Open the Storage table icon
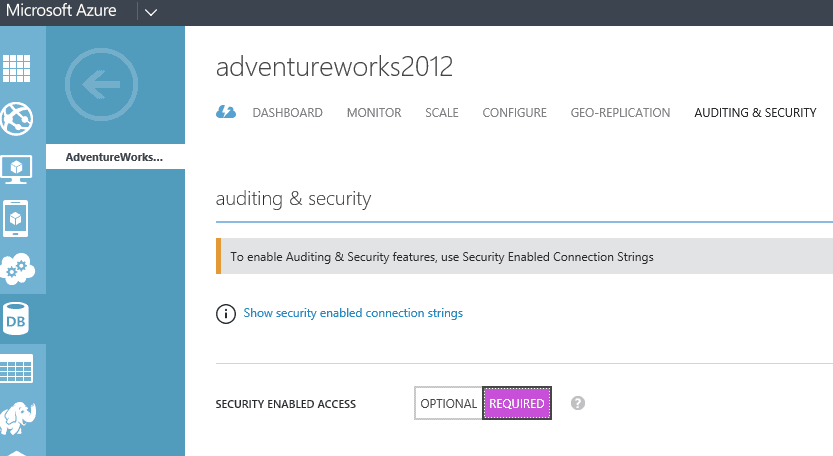 click(16, 368)
